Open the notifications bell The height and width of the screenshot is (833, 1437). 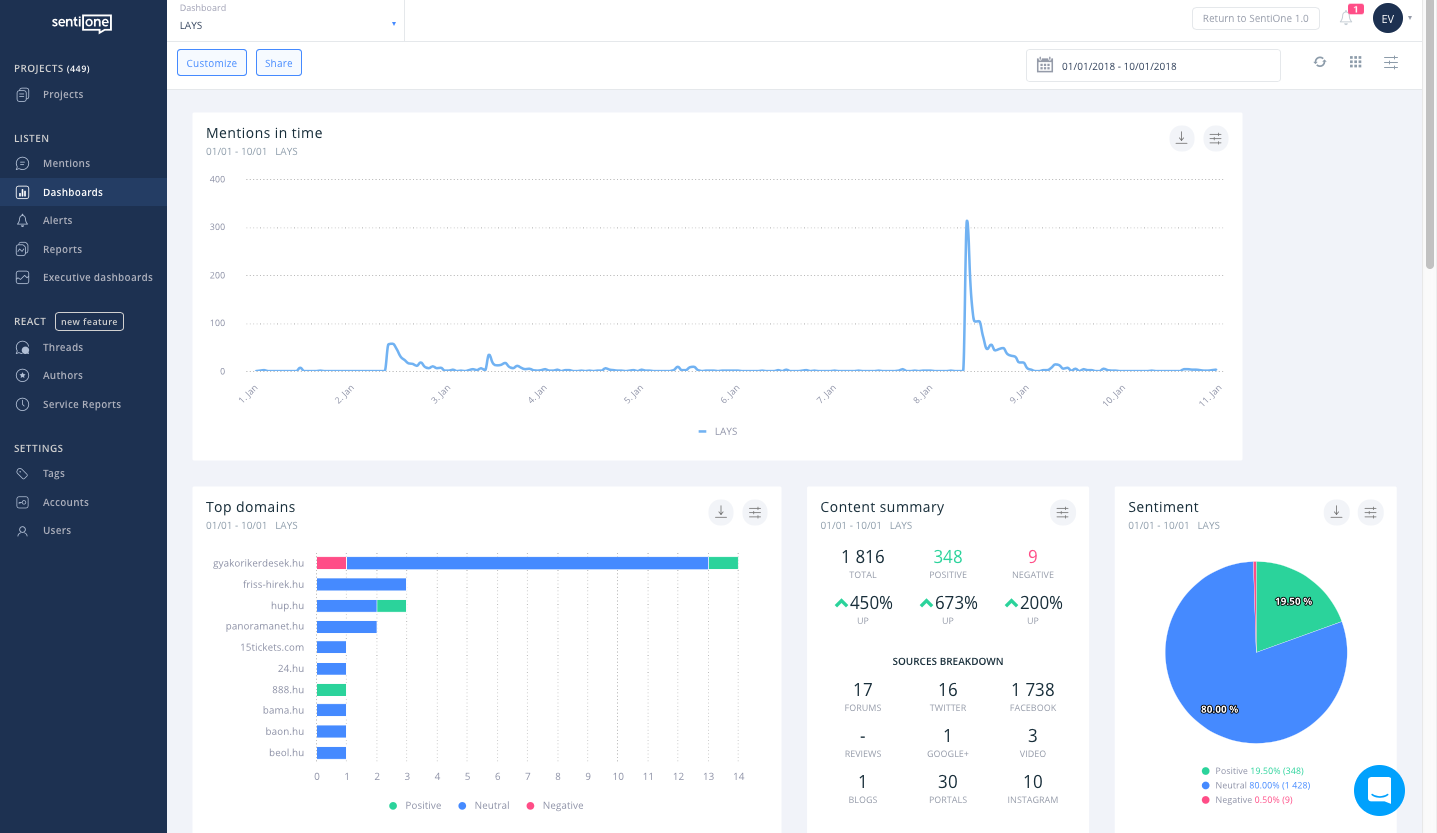(x=1346, y=18)
